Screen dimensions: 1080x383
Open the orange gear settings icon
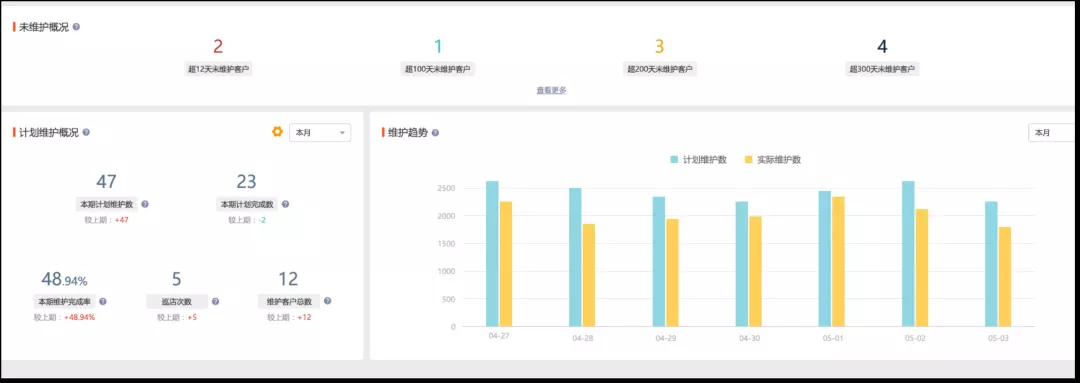tap(278, 132)
